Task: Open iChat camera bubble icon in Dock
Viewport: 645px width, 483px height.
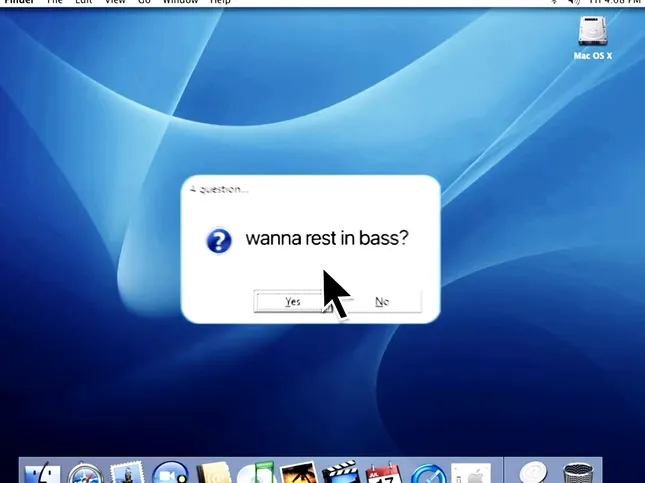Action: pyautogui.click(x=170, y=473)
